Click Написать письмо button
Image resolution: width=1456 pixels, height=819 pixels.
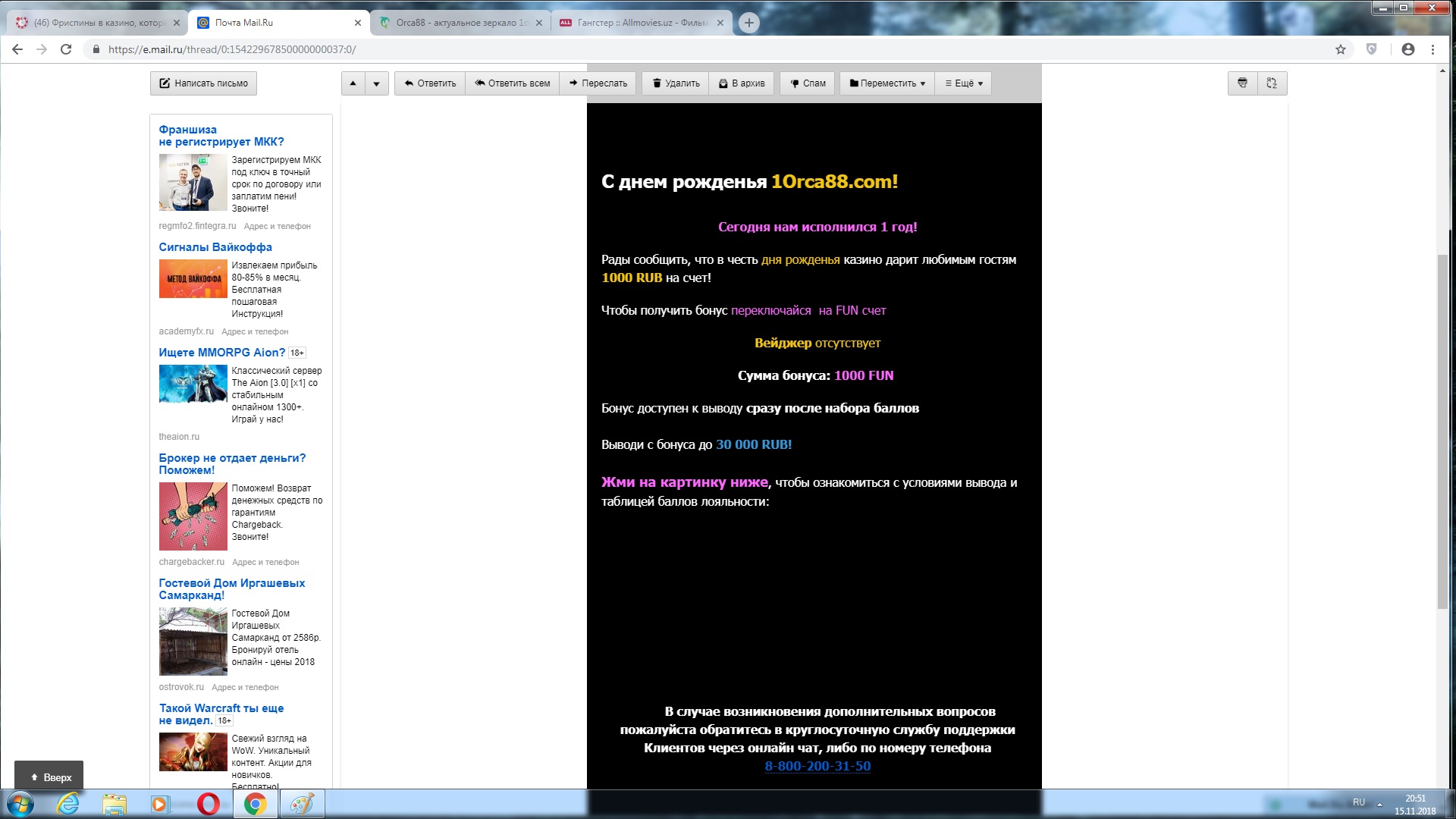[203, 83]
